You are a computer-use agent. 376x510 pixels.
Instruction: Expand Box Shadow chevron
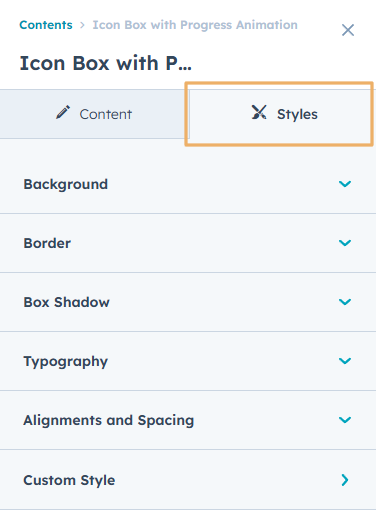click(345, 302)
